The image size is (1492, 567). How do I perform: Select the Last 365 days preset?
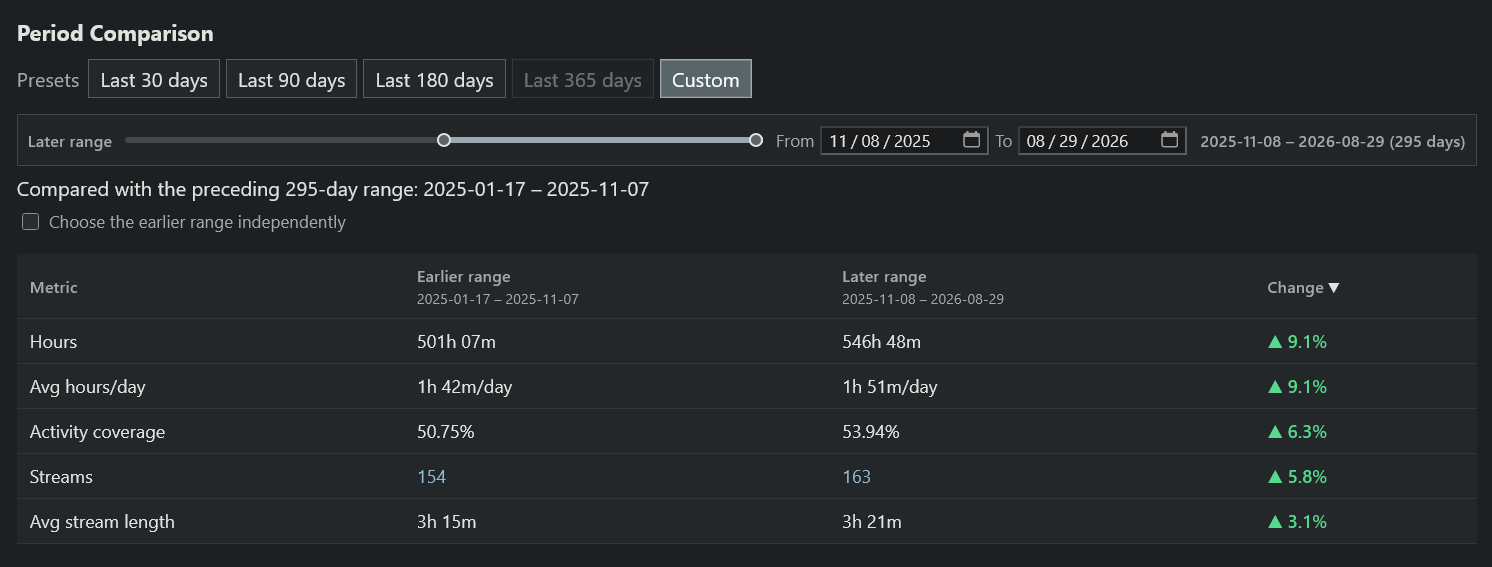coord(583,80)
